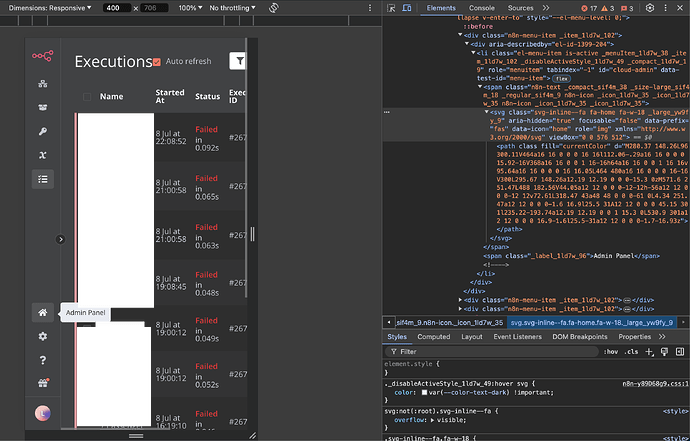Viewport: 690px width, 441px height.
Task: Open the n8n-y89D68g9.css:1 source link
Action: point(655,384)
